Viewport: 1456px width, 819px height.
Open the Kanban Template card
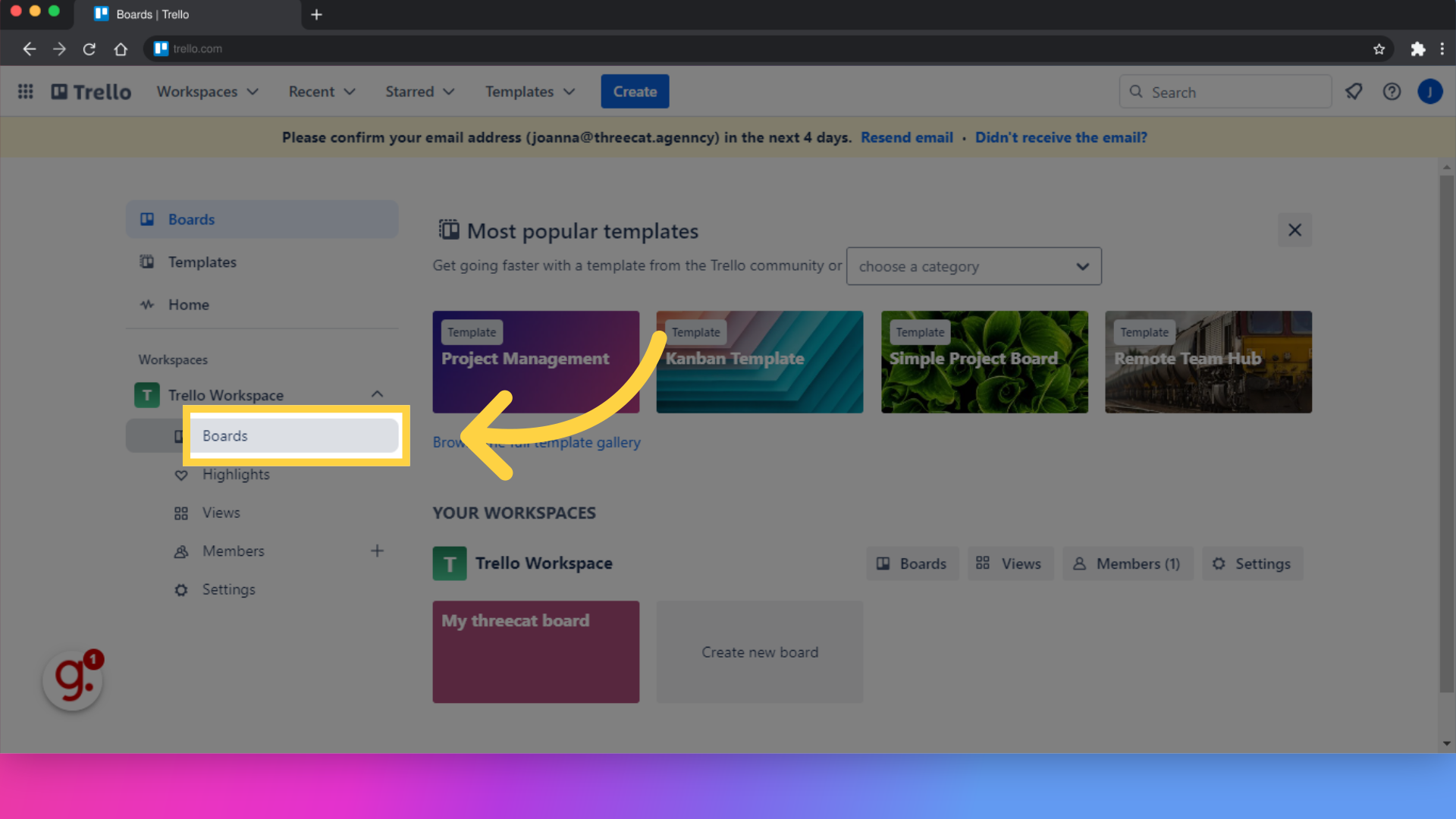pos(760,362)
